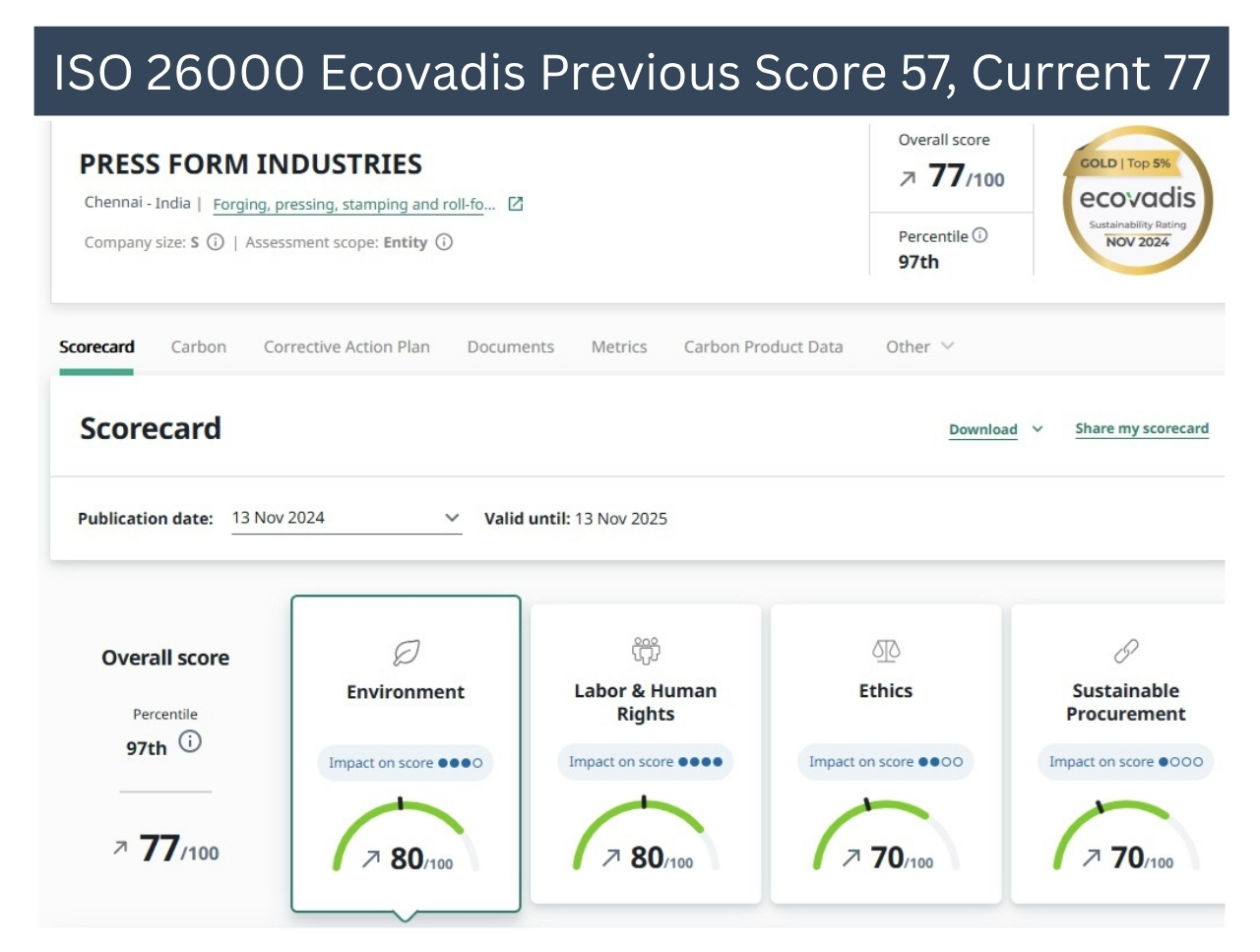Click Ethics Impact on score pill
This screenshot has width=1260, height=952.
[x=886, y=762]
